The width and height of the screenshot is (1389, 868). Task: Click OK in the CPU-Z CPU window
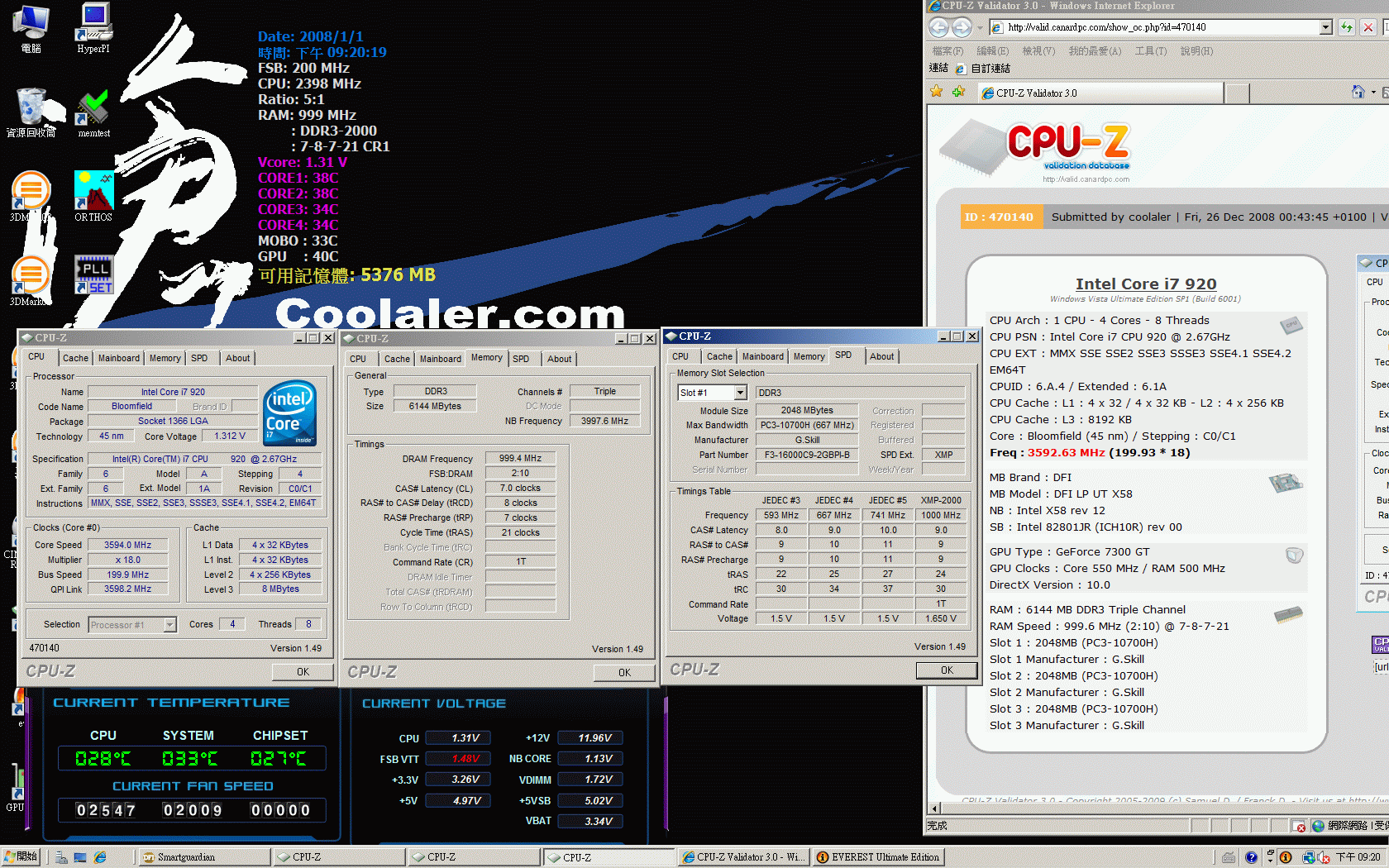(x=303, y=671)
